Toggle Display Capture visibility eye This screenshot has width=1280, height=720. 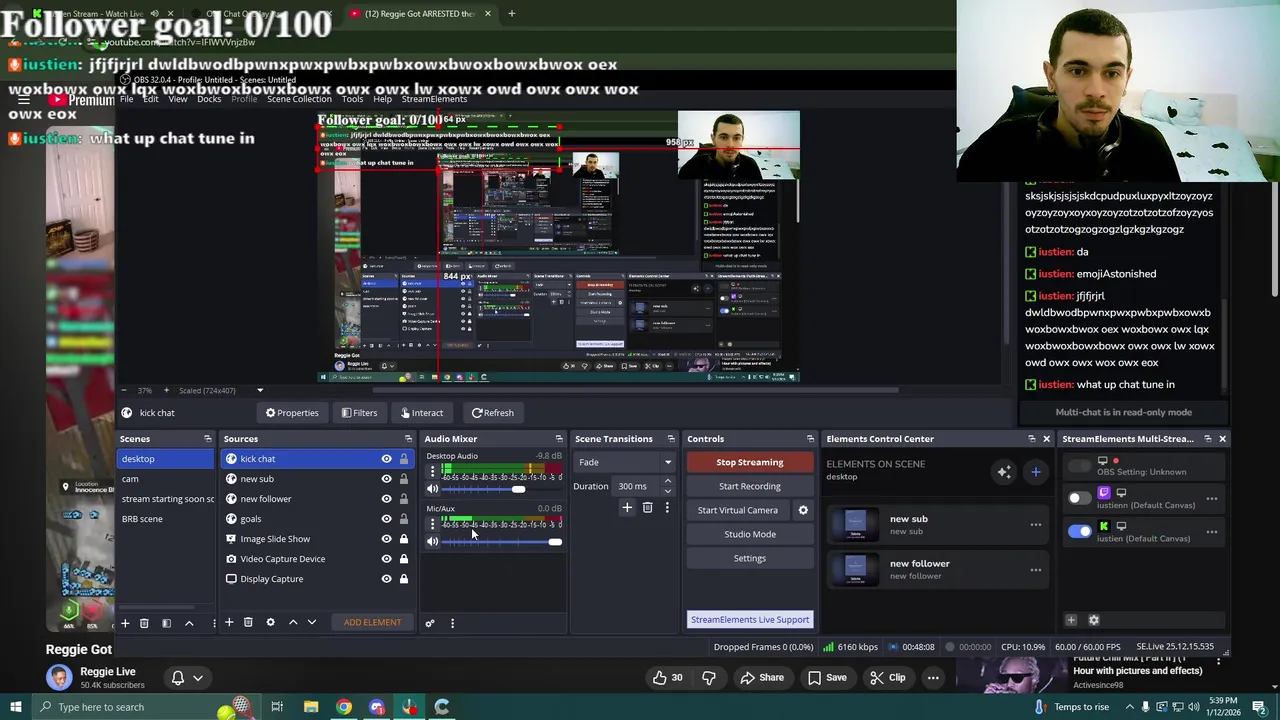click(386, 579)
